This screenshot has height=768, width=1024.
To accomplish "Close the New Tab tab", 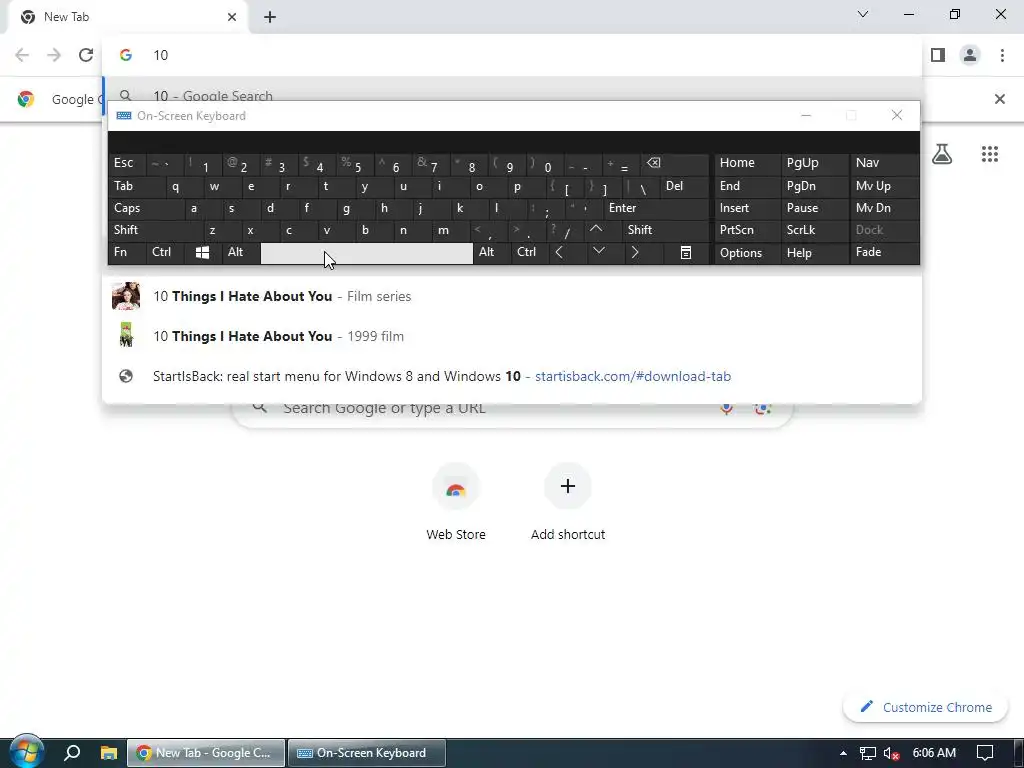I will click(x=232, y=17).
